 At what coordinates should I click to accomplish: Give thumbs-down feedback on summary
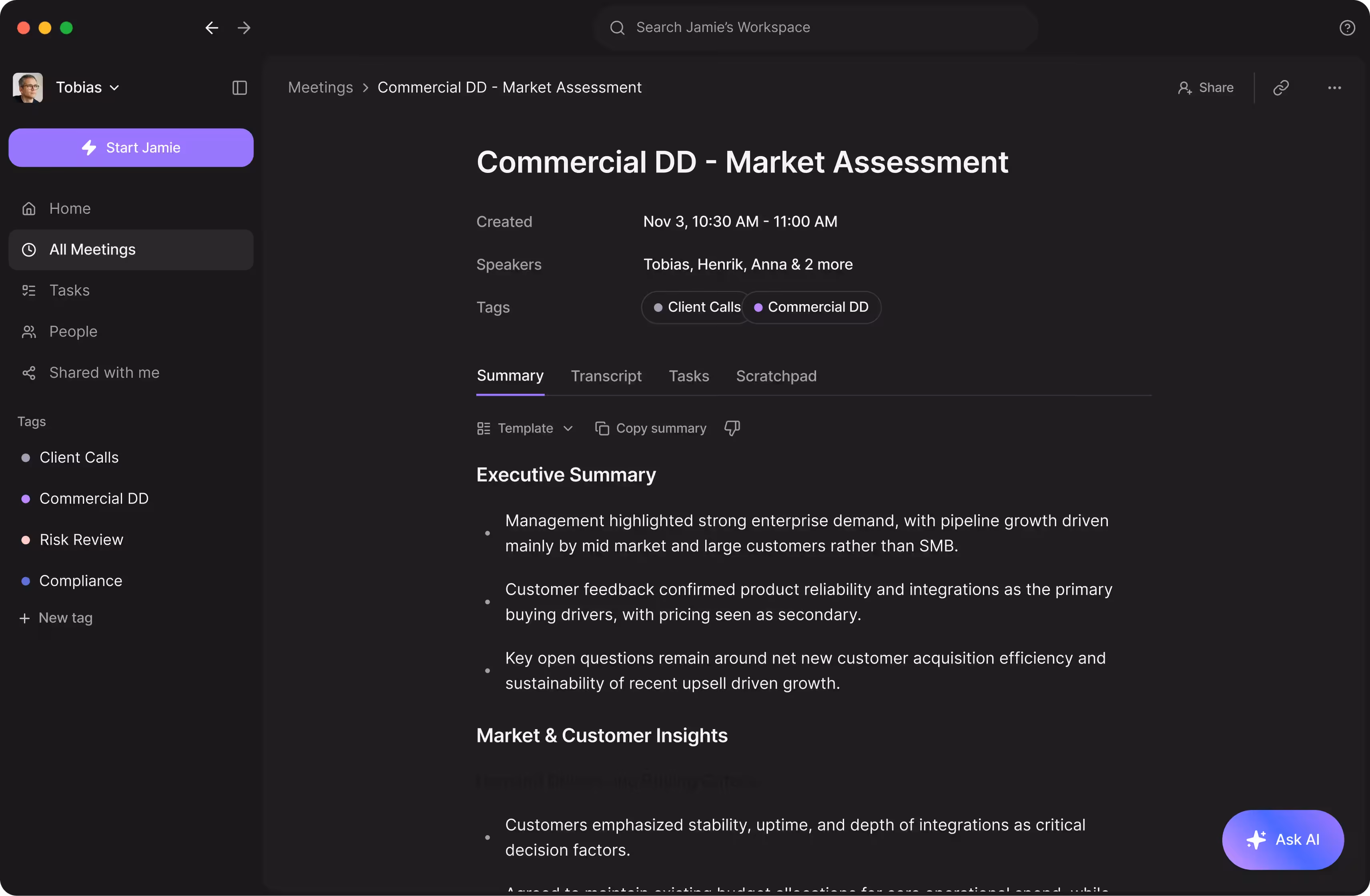point(732,428)
